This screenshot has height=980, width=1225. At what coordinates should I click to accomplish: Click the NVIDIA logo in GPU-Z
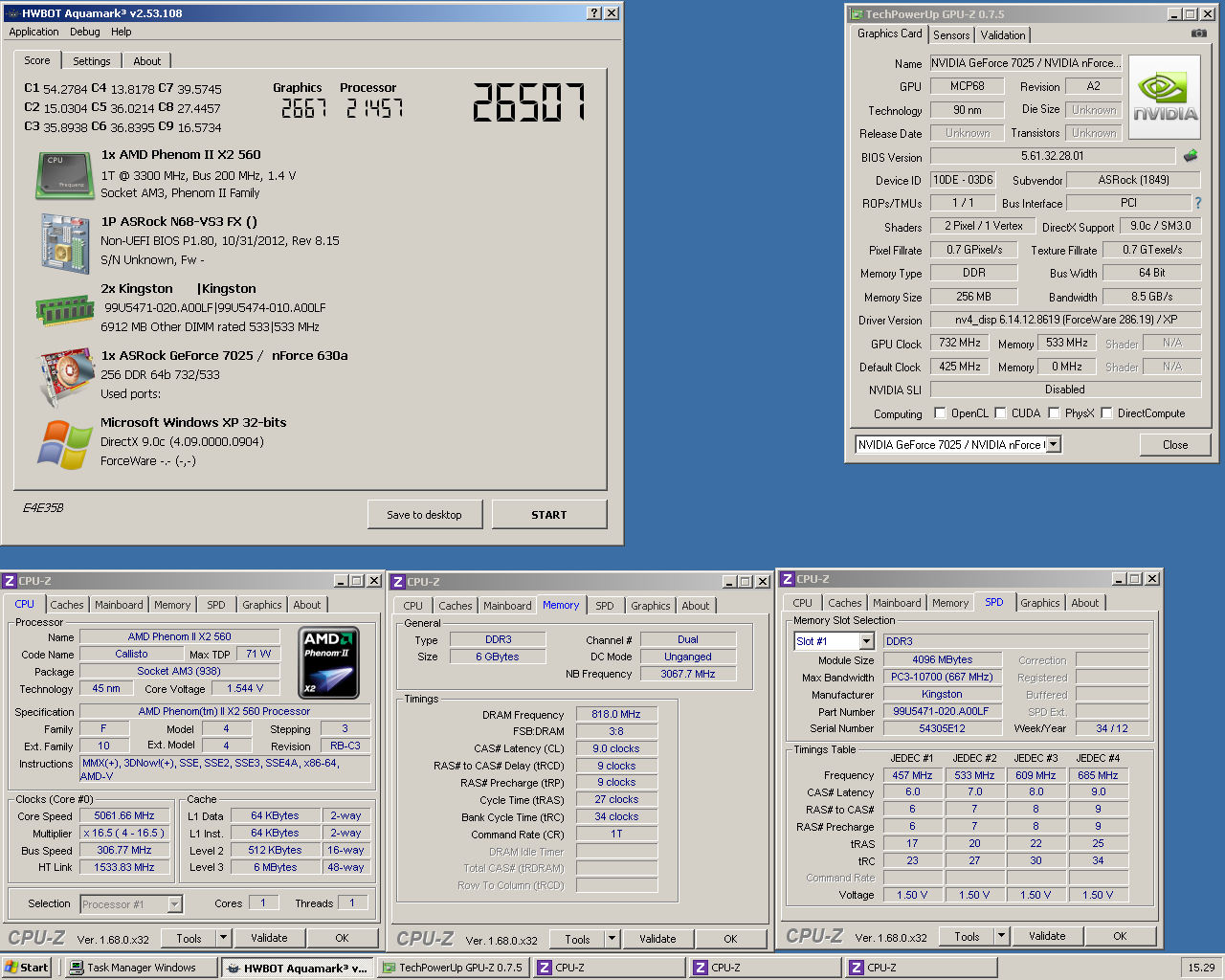1165,97
